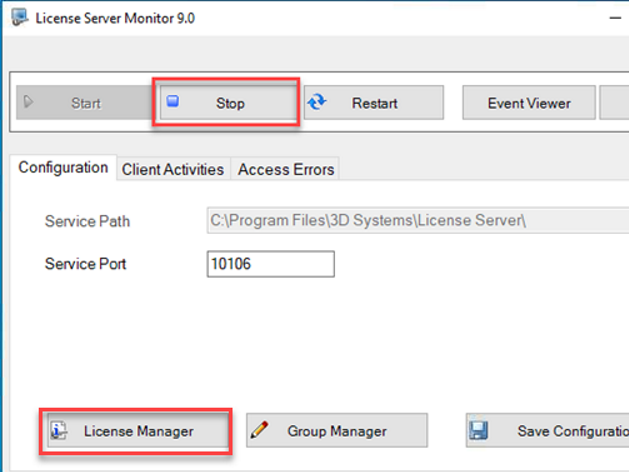Open the Event Viewer

[529, 103]
